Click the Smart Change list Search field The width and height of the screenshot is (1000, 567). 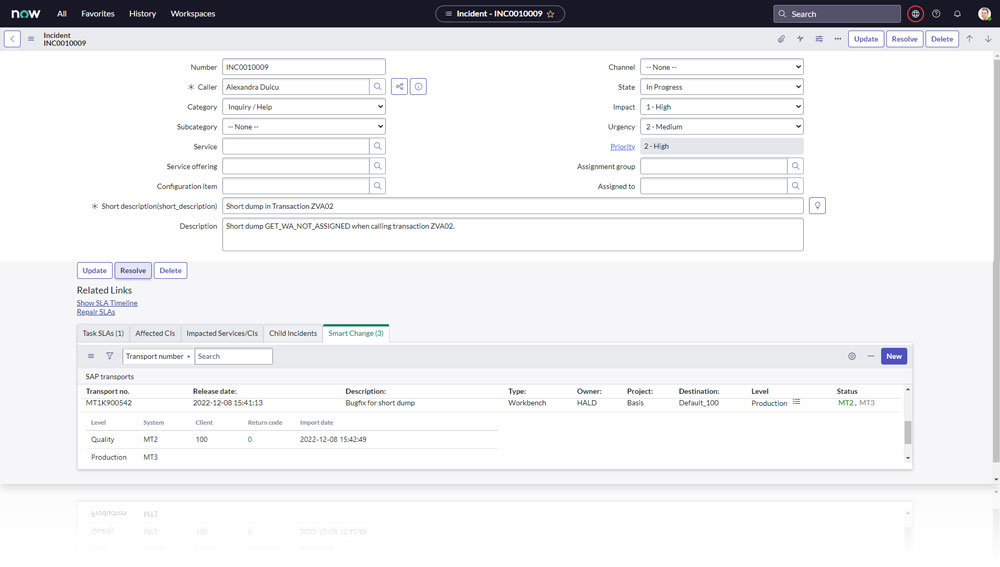coord(233,356)
